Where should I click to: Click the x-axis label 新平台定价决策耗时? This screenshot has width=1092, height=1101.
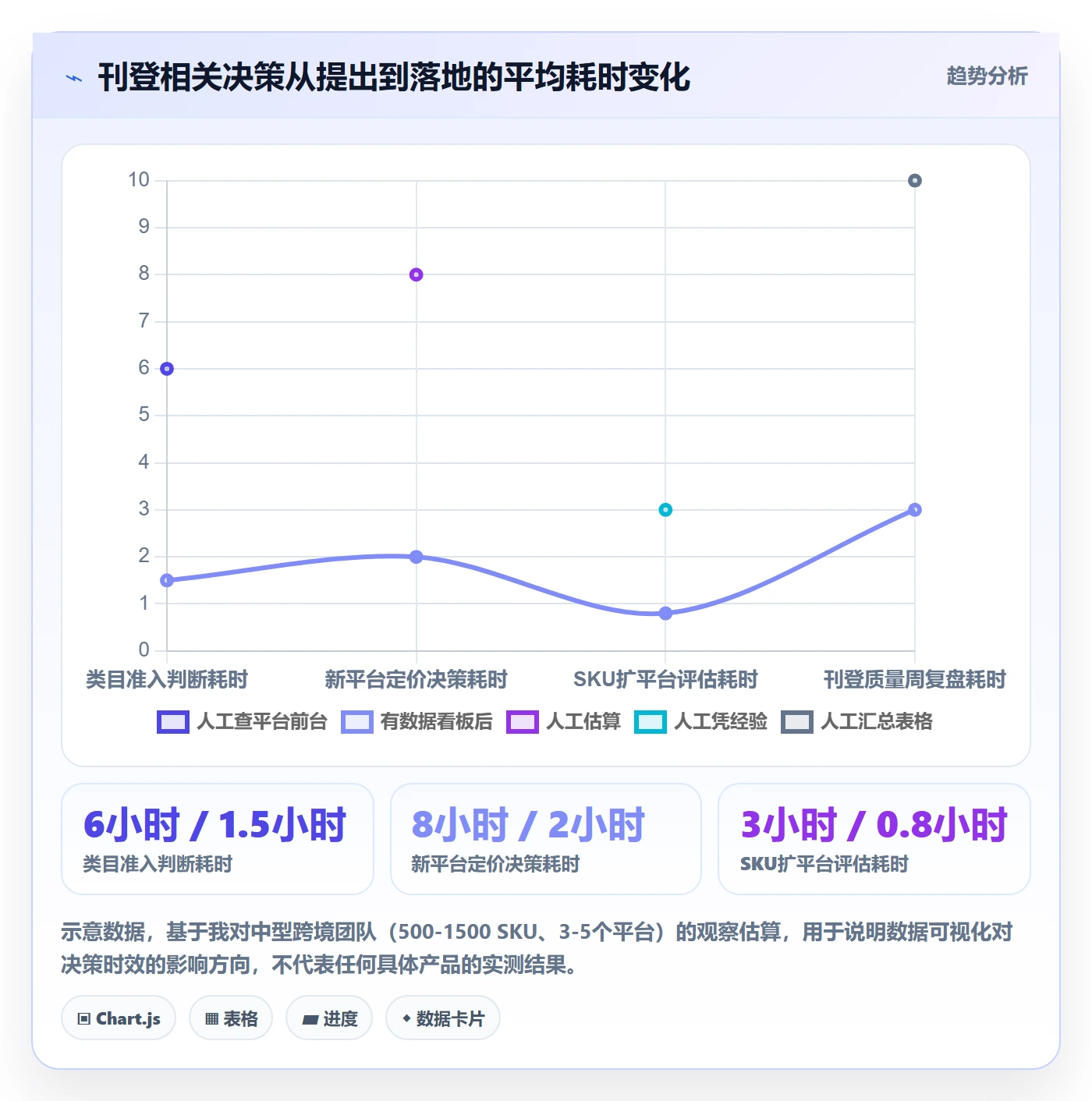tap(417, 679)
